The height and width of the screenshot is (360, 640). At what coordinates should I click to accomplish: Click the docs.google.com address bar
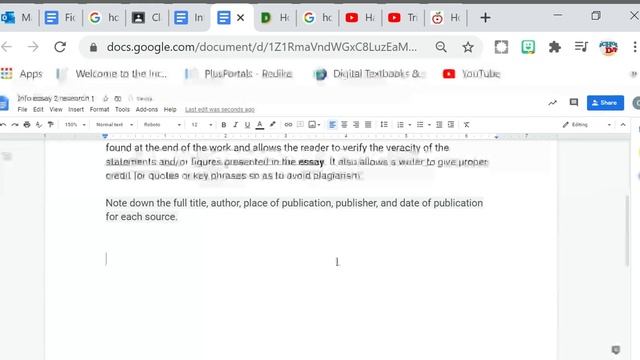click(262, 47)
